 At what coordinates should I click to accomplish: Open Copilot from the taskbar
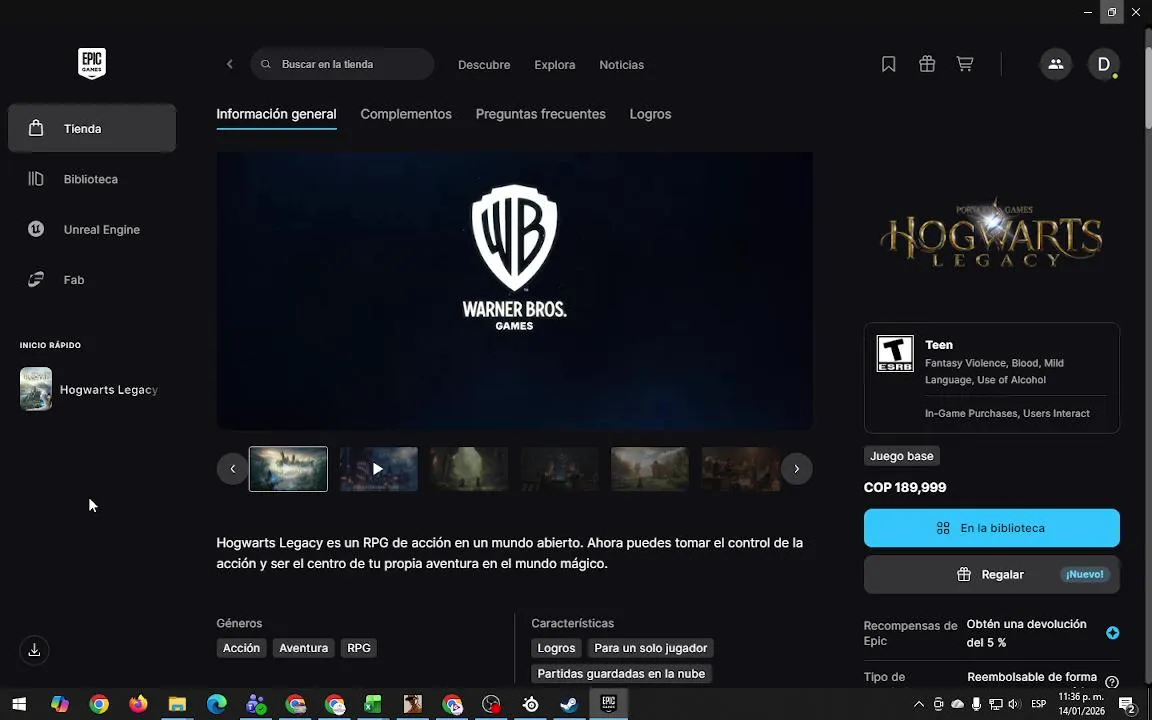click(60, 705)
